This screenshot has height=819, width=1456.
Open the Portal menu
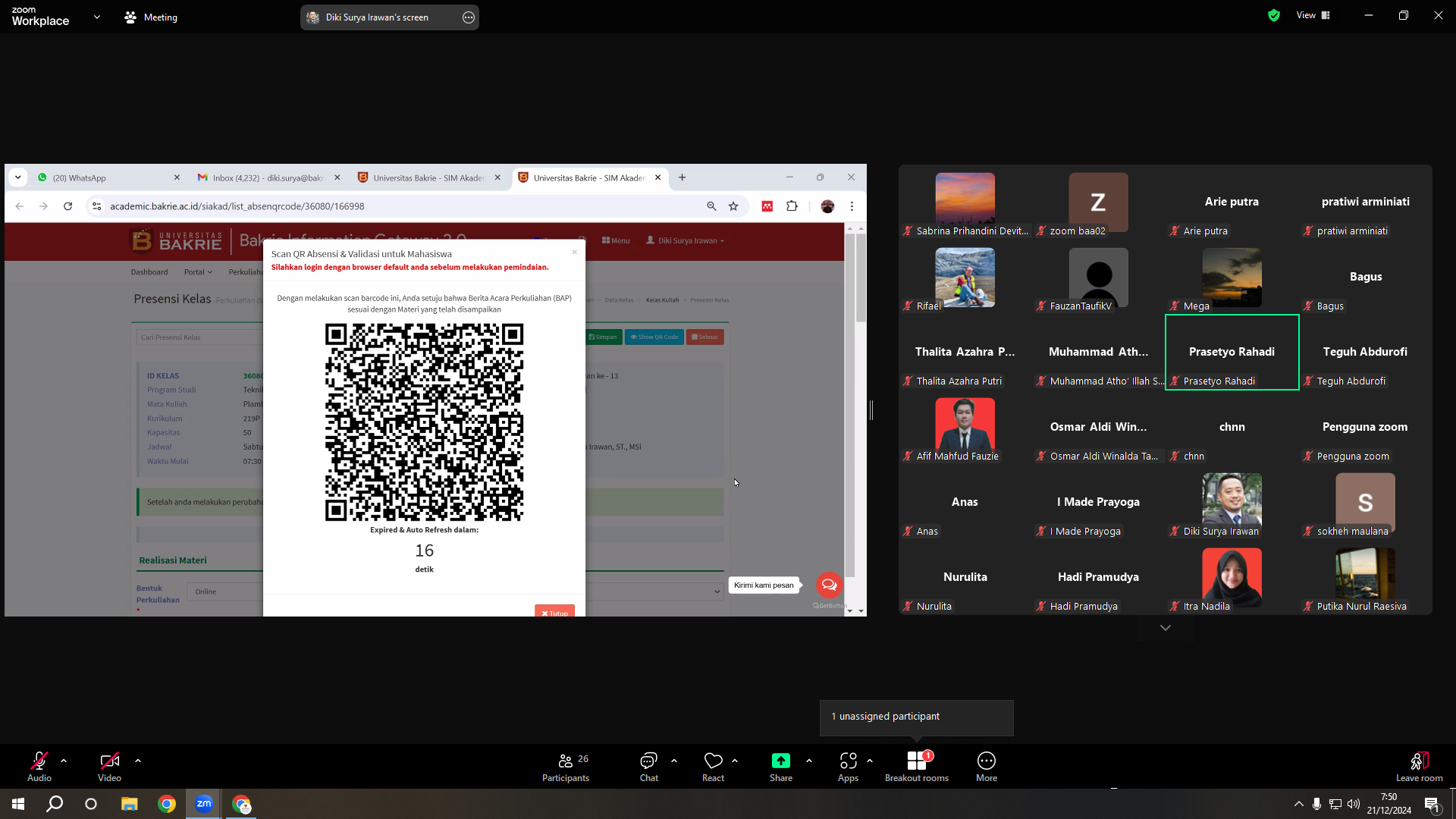click(198, 271)
